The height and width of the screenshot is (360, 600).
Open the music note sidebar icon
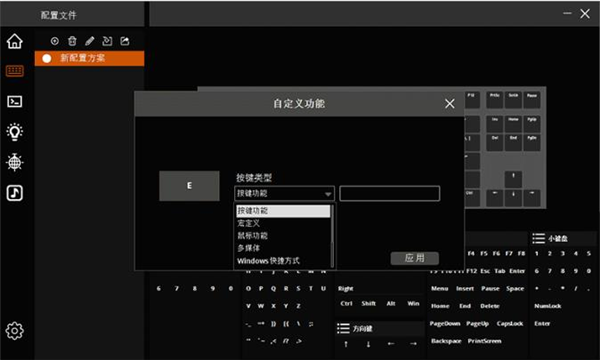15,193
